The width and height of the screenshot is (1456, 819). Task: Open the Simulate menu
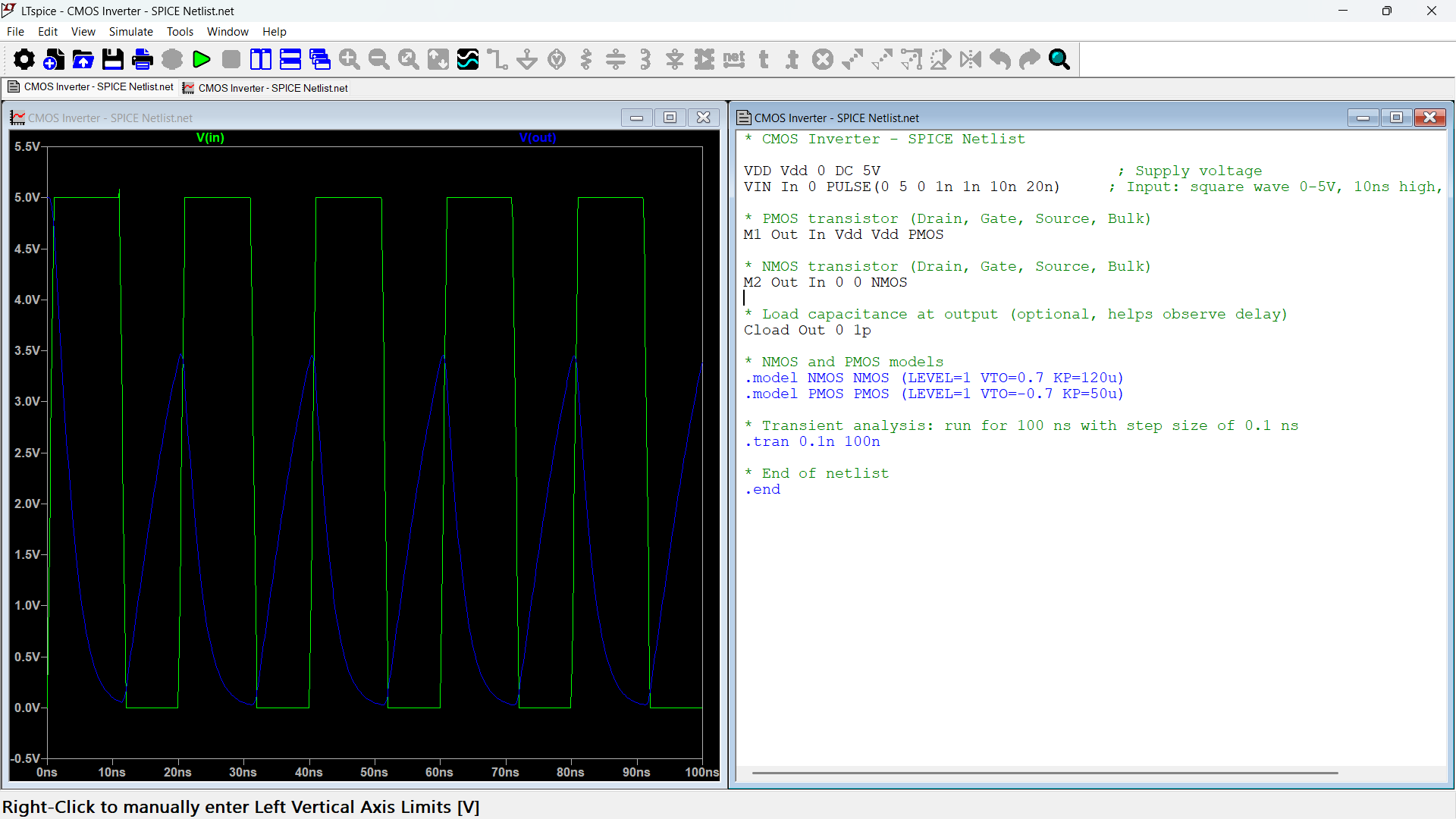130,32
